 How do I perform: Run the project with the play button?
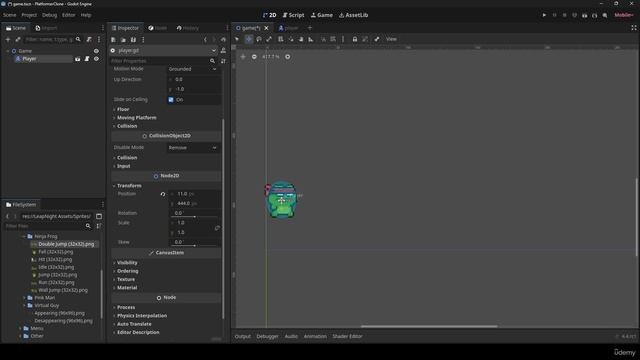[x=544, y=15]
